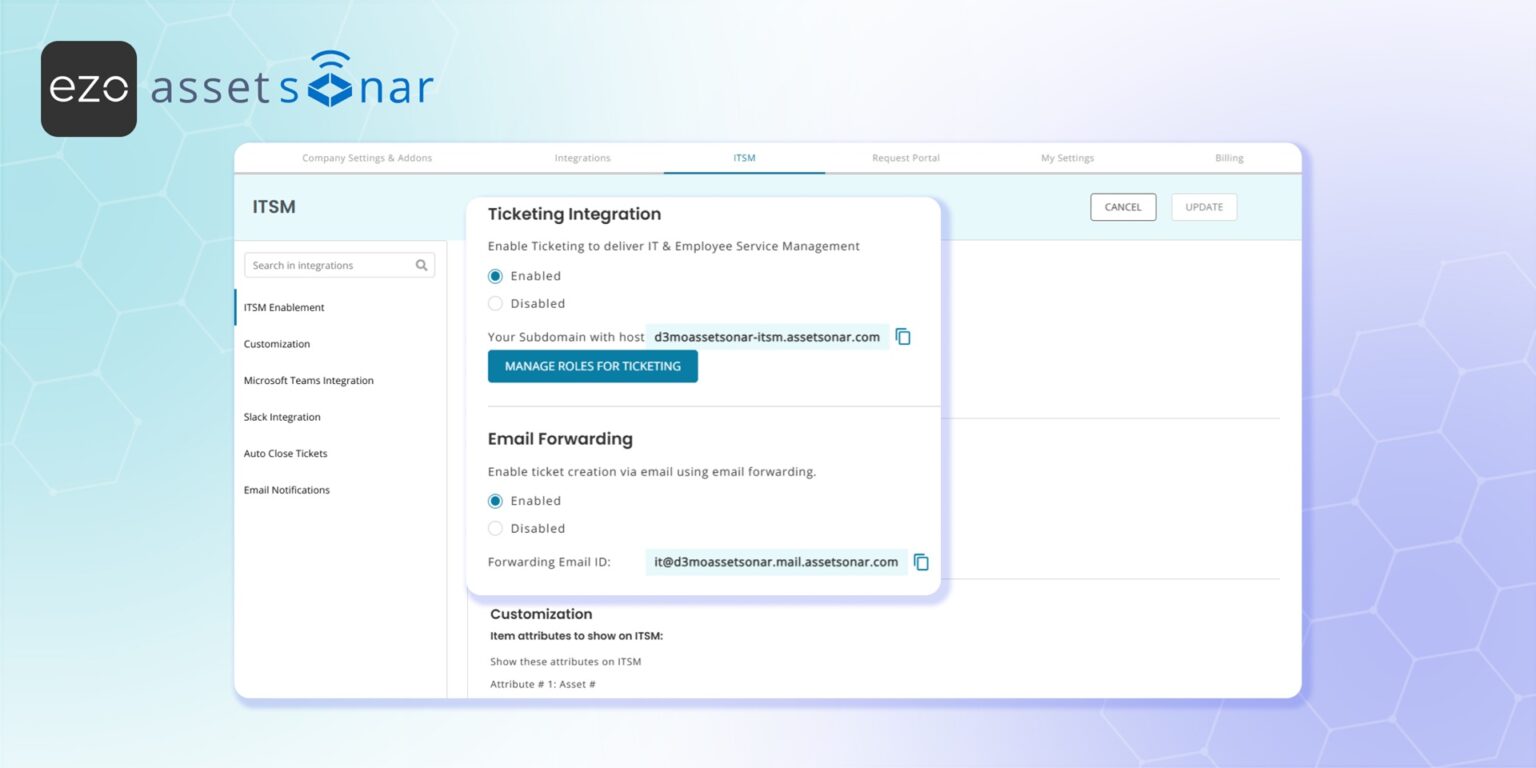1536x768 pixels.
Task: Click the Email Forwarding heading
Action: (x=560, y=439)
